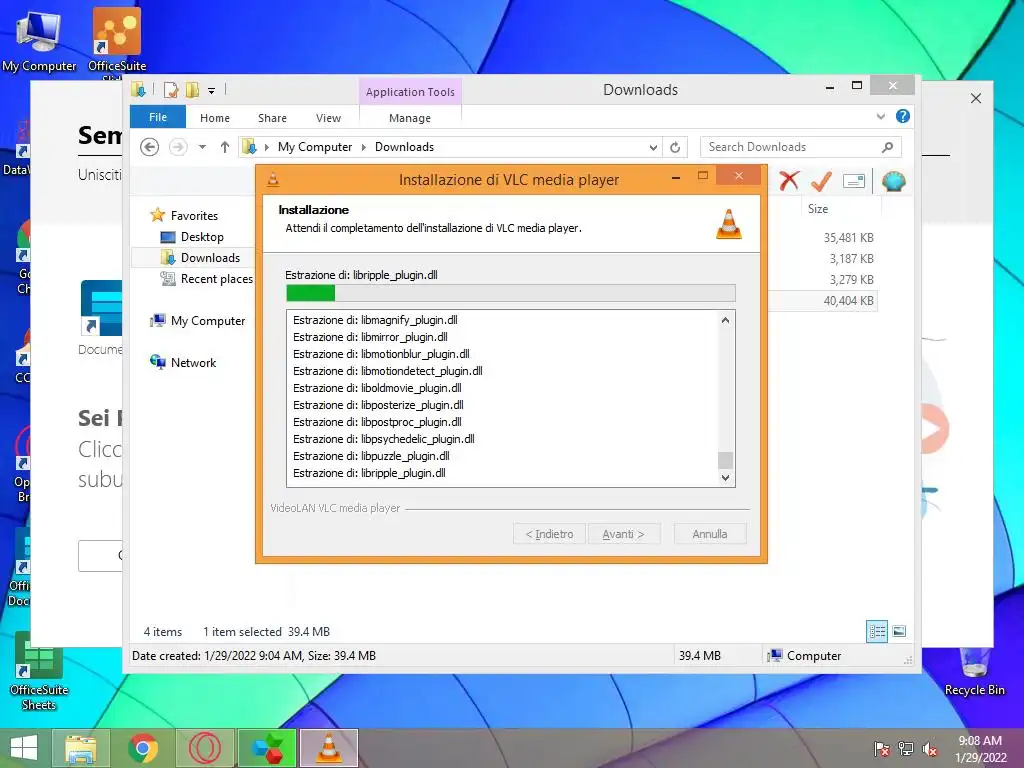Switch to details view layout
The width and height of the screenshot is (1024, 768).
pyautogui.click(x=877, y=631)
